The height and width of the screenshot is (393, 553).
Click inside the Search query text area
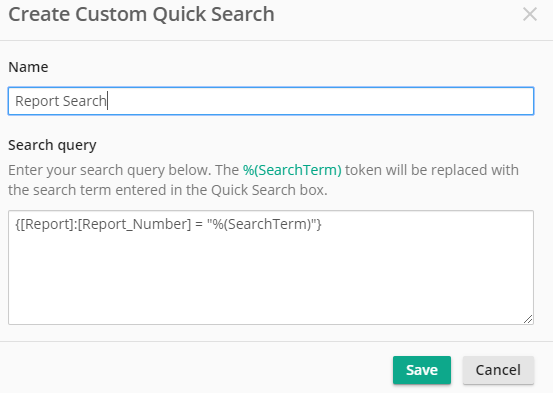(x=271, y=267)
